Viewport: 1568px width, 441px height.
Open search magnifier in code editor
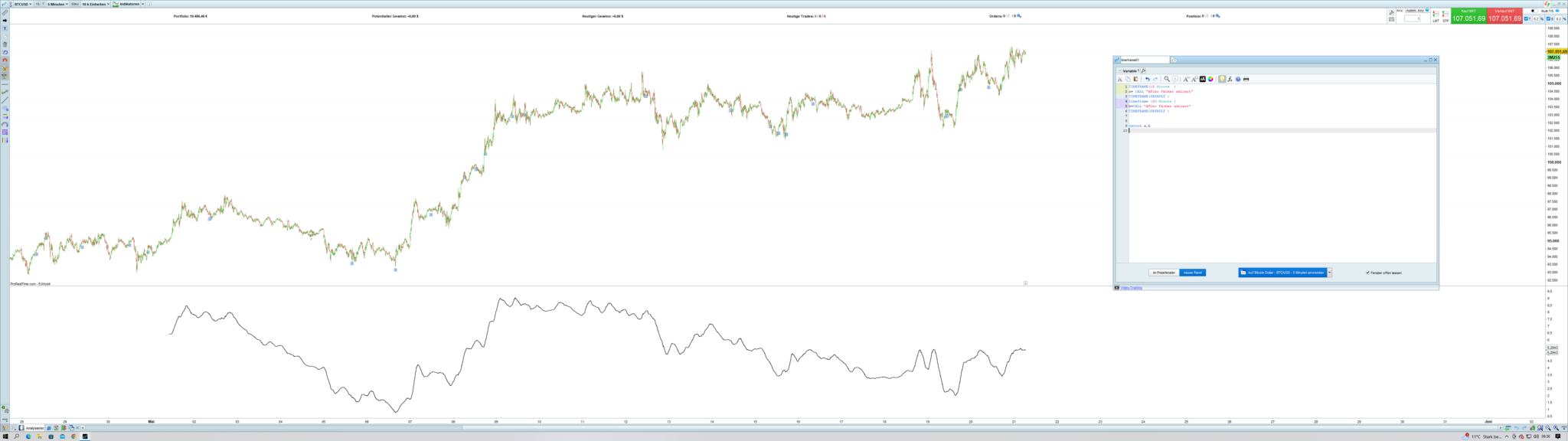(x=1167, y=79)
